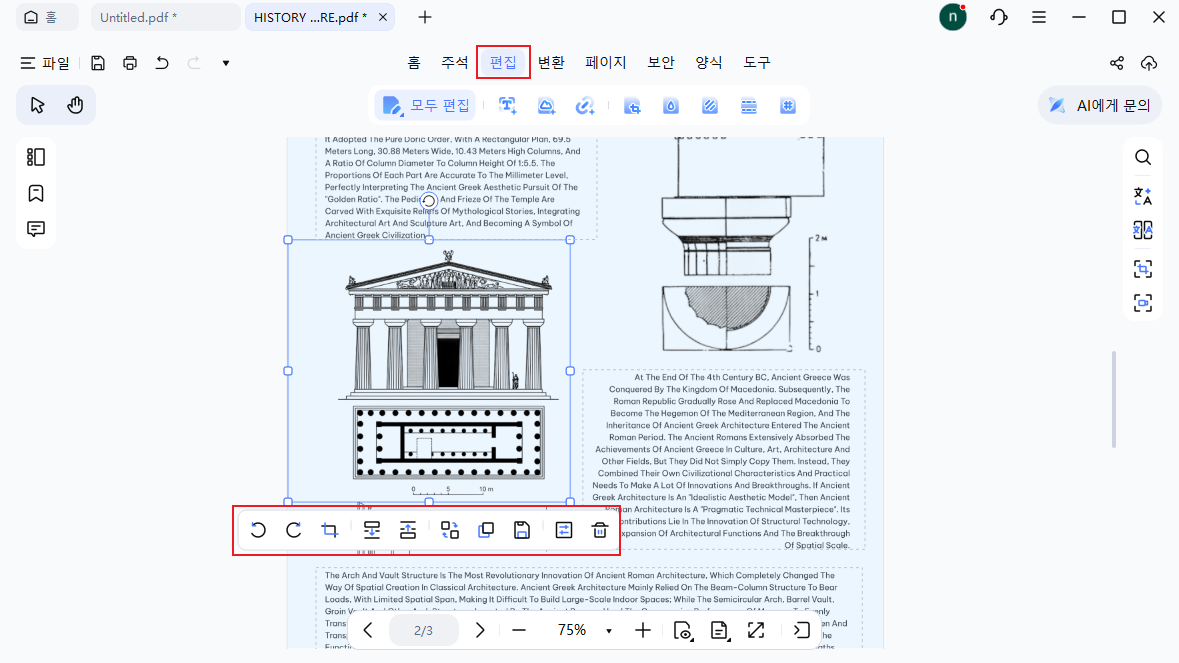1179x663 pixels.
Task: Click the share icon
Action: (1117, 63)
